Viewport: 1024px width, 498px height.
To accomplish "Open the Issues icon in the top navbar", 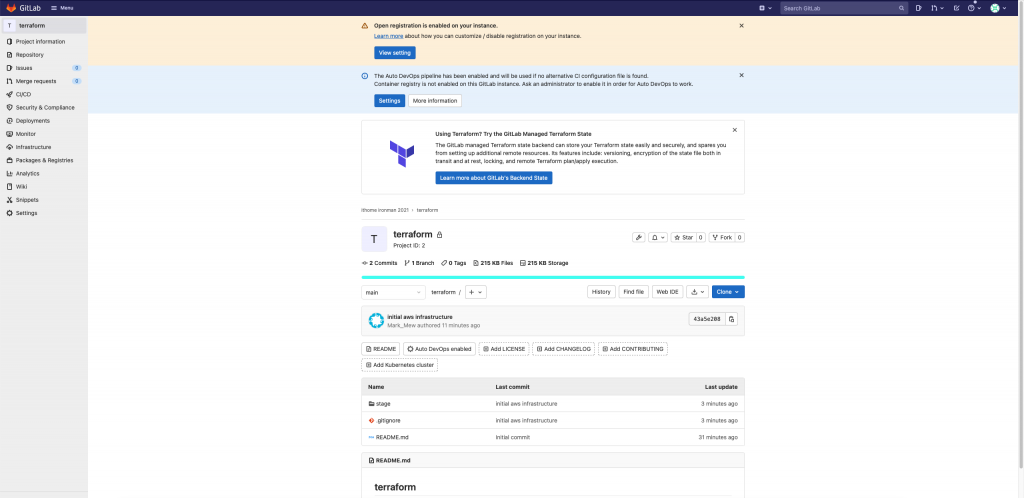I will click(x=918, y=8).
